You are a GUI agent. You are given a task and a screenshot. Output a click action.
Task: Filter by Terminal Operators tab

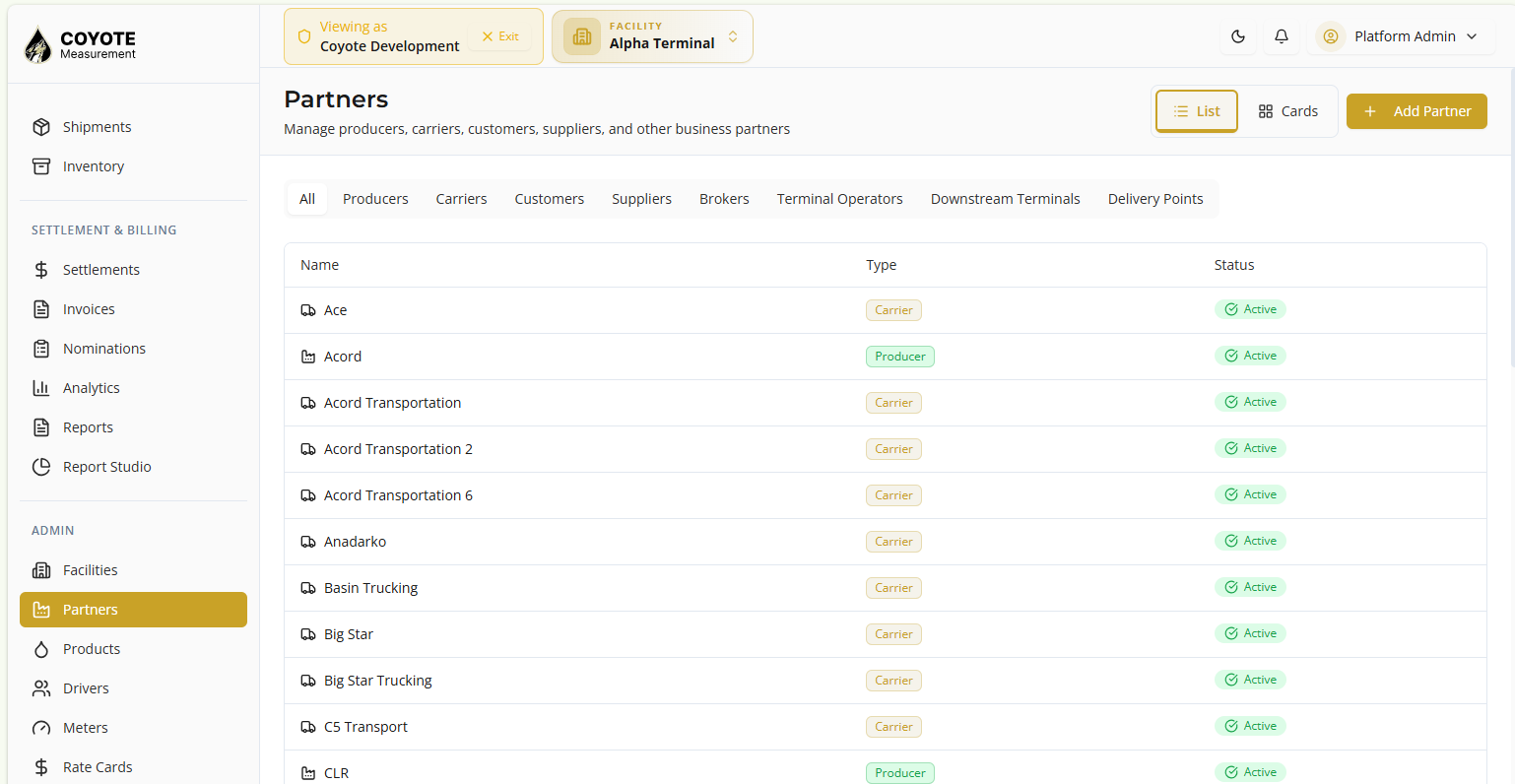(840, 199)
